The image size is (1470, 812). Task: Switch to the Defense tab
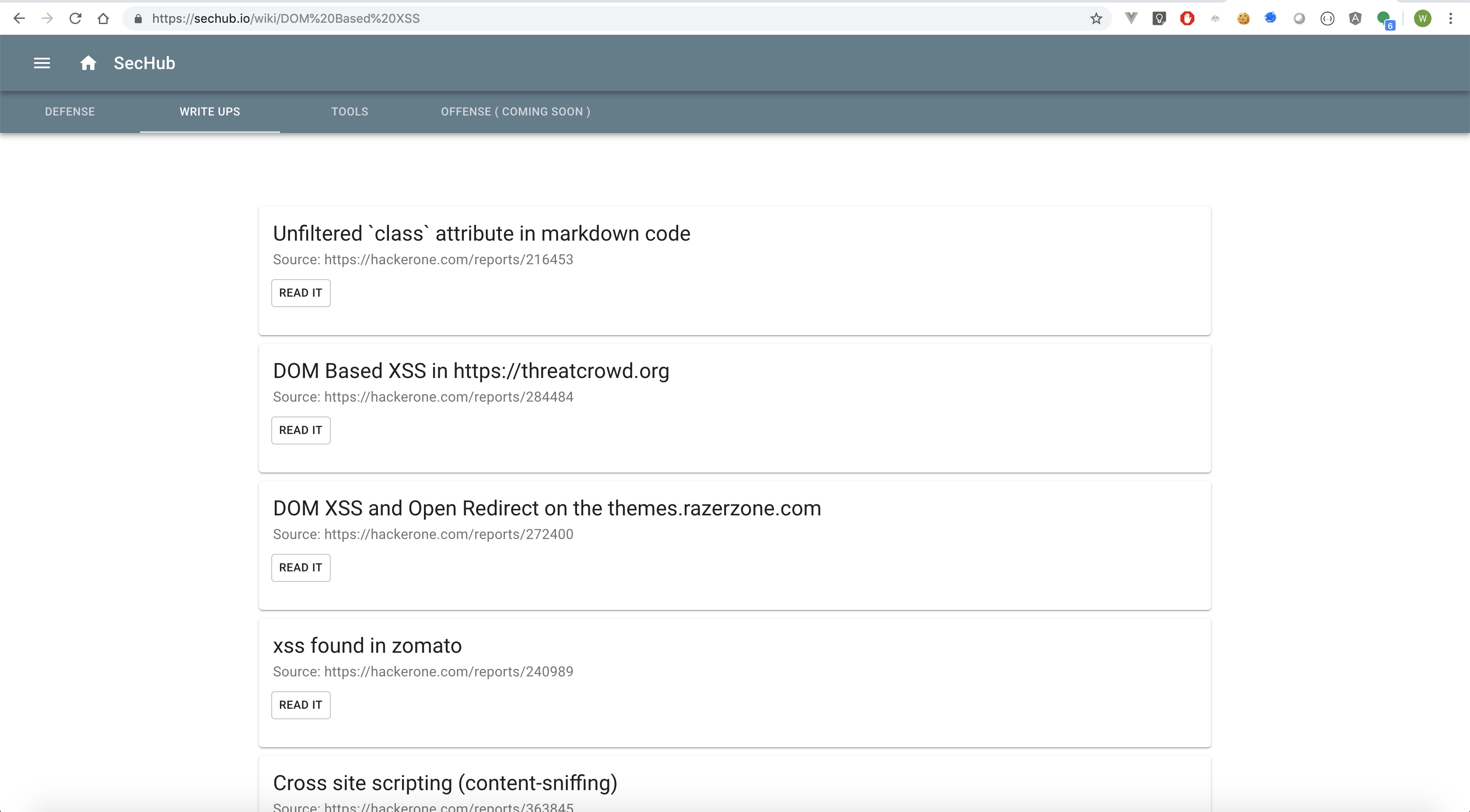coord(70,112)
